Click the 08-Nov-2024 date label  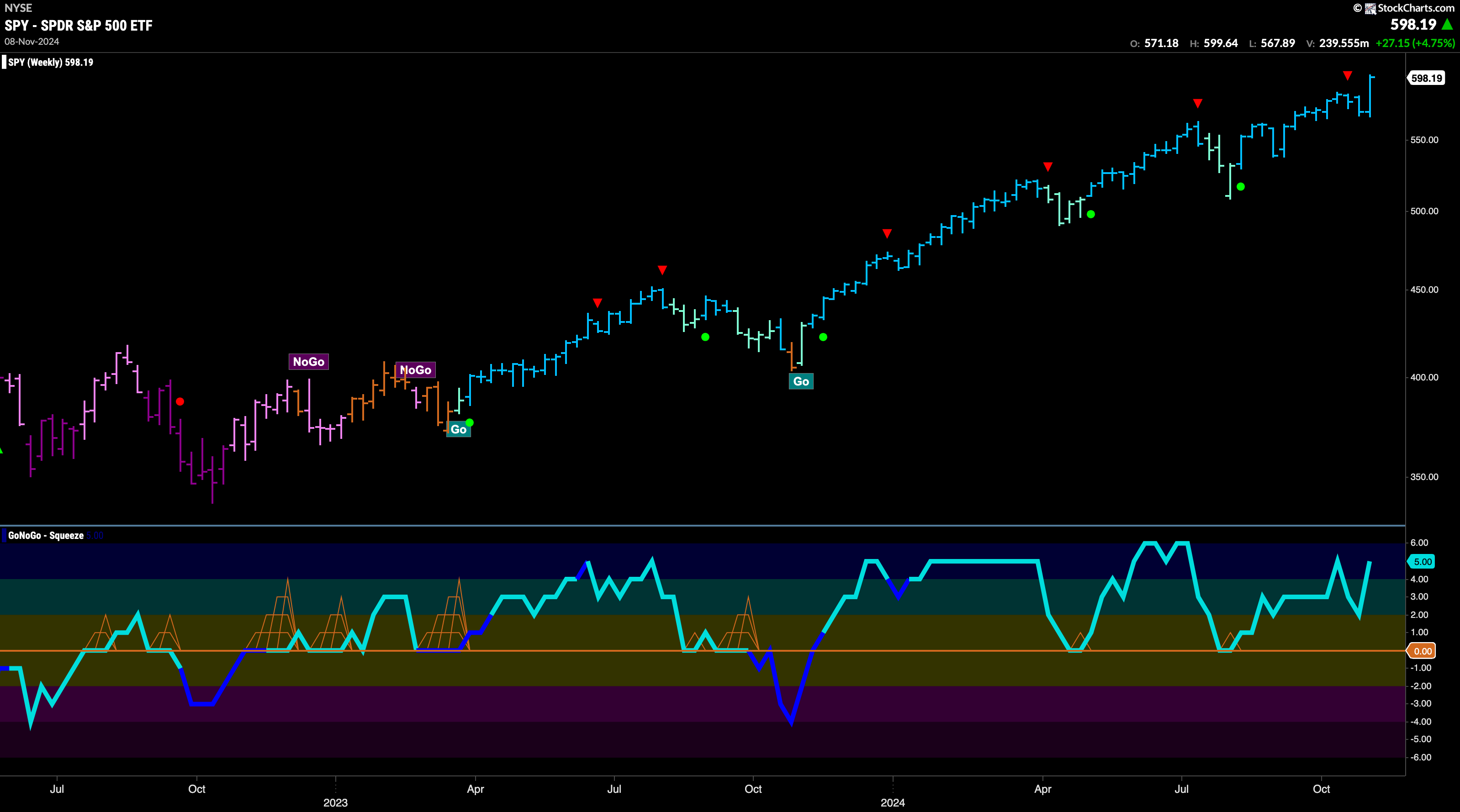(x=32, y=42)
